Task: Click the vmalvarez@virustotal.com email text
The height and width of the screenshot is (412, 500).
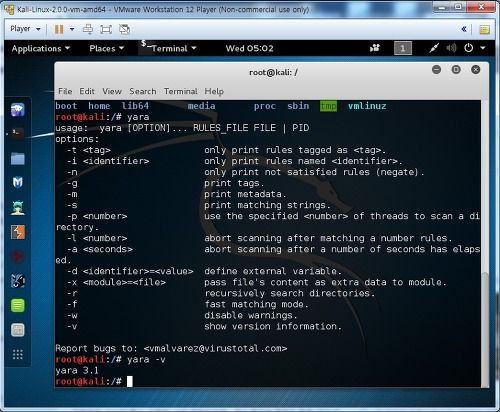Action: click(x=215, y=348)
